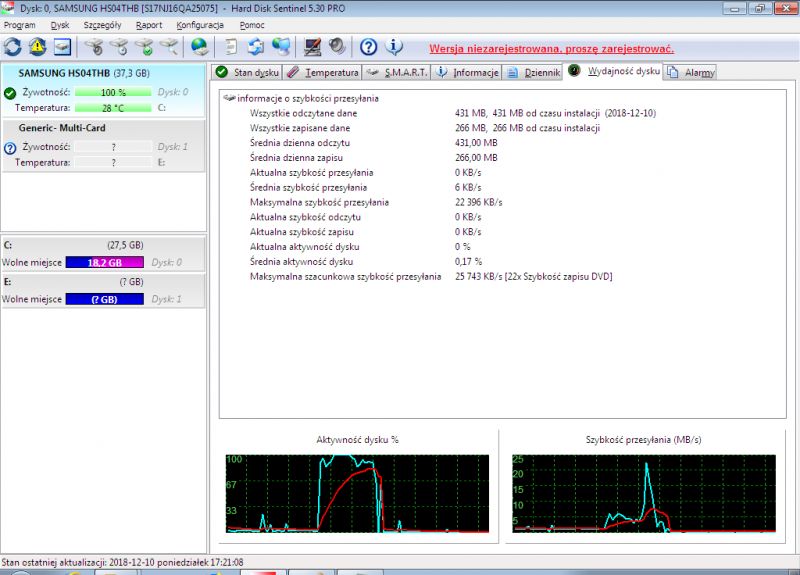The image size is (800, 575).
Task: Click 'Średnia dzienna odczytu' row label
Action: [300, 143]
